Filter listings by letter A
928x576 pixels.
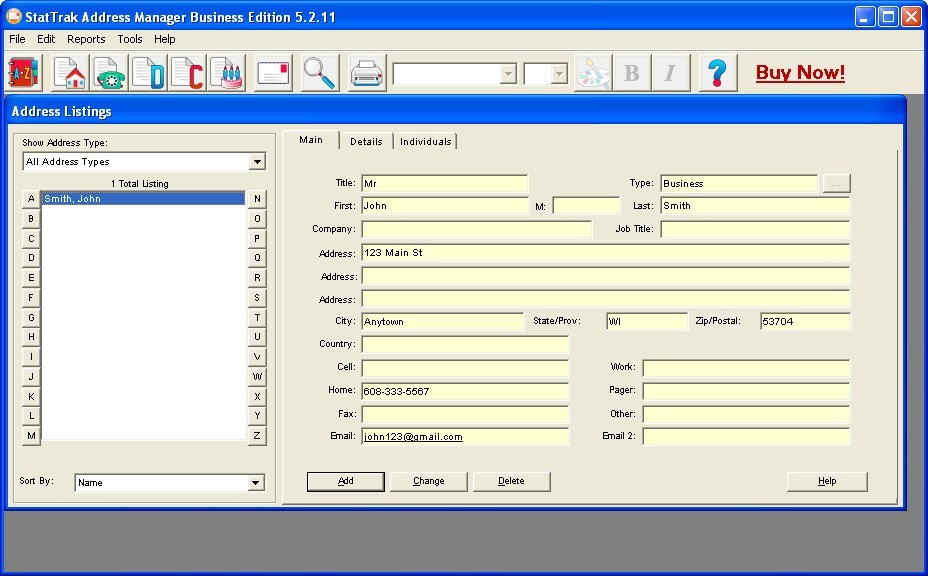click(31, 199)
